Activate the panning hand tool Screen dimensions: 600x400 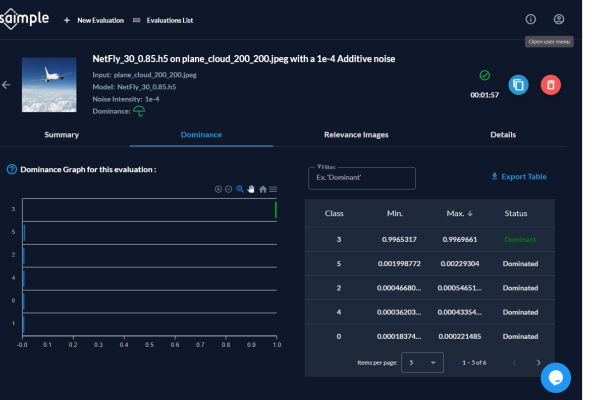coord(251,189)
